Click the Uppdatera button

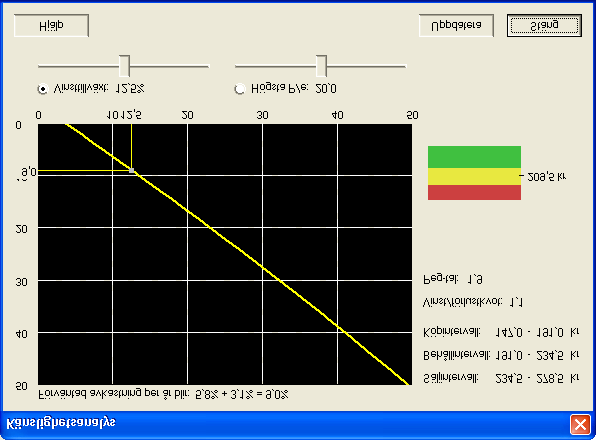(x=456, y=25)
